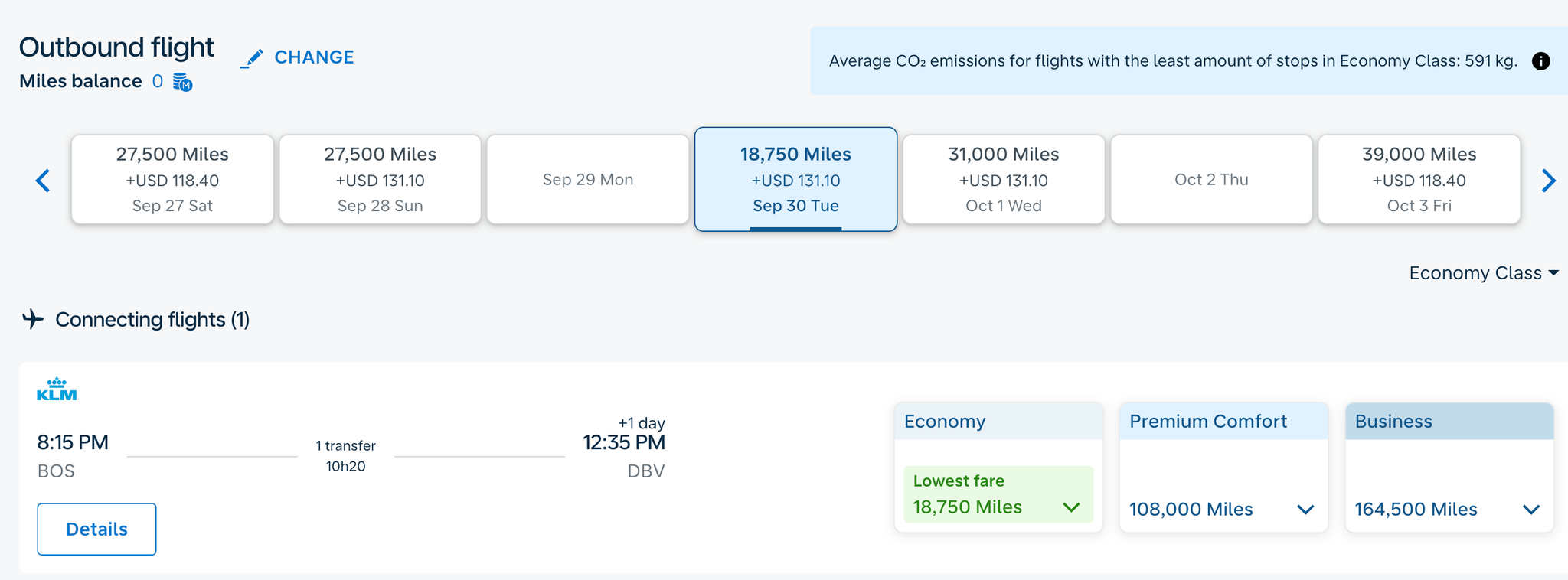
Task: Click the pencil edit icon next to Outbound flight
Action: coord(253,57)
